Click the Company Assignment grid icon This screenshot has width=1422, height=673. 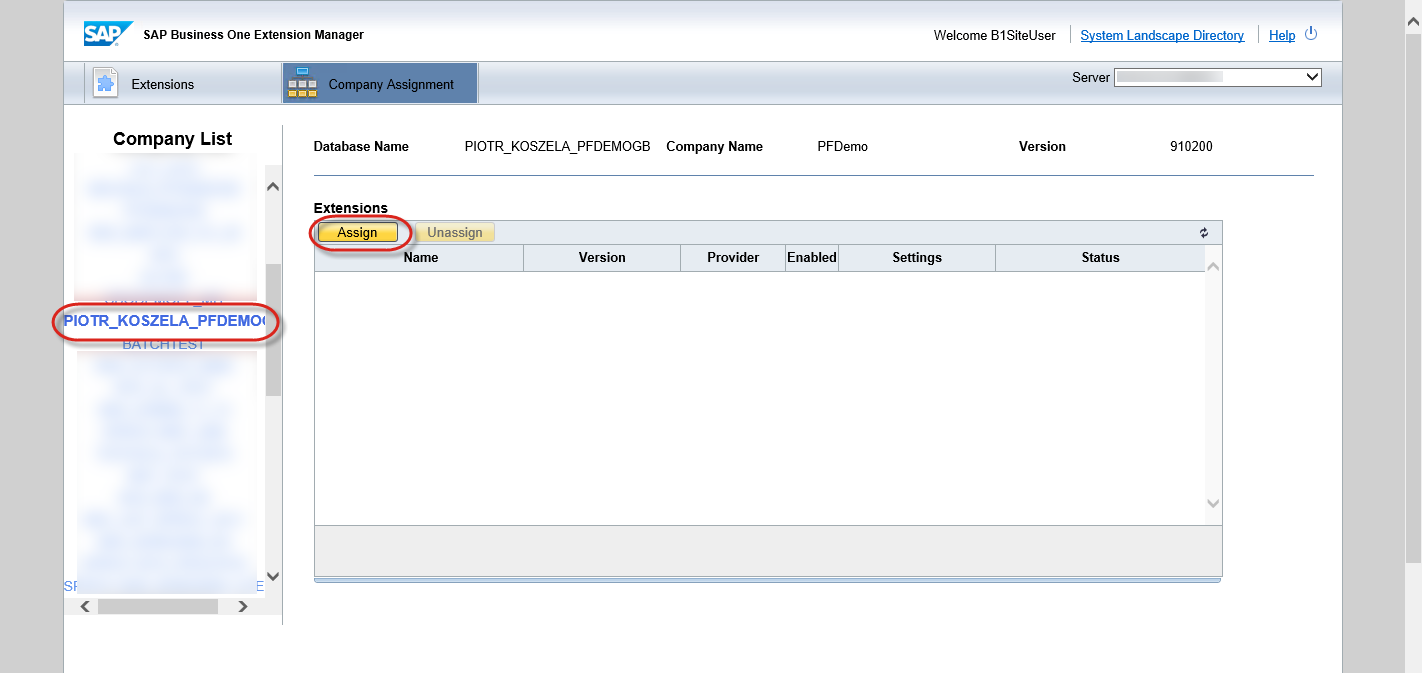[x=302, y=83]
